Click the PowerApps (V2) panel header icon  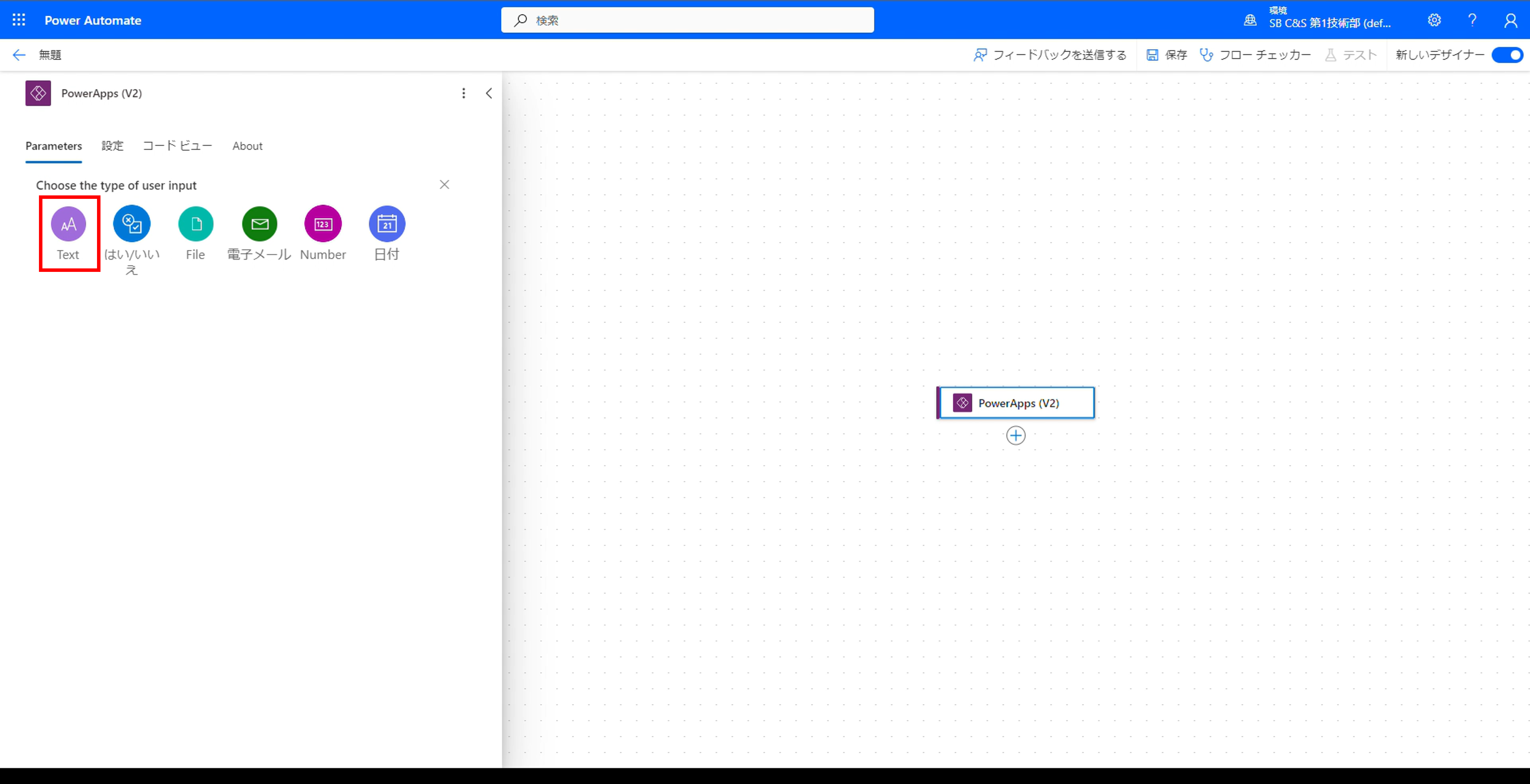[38, 93]
